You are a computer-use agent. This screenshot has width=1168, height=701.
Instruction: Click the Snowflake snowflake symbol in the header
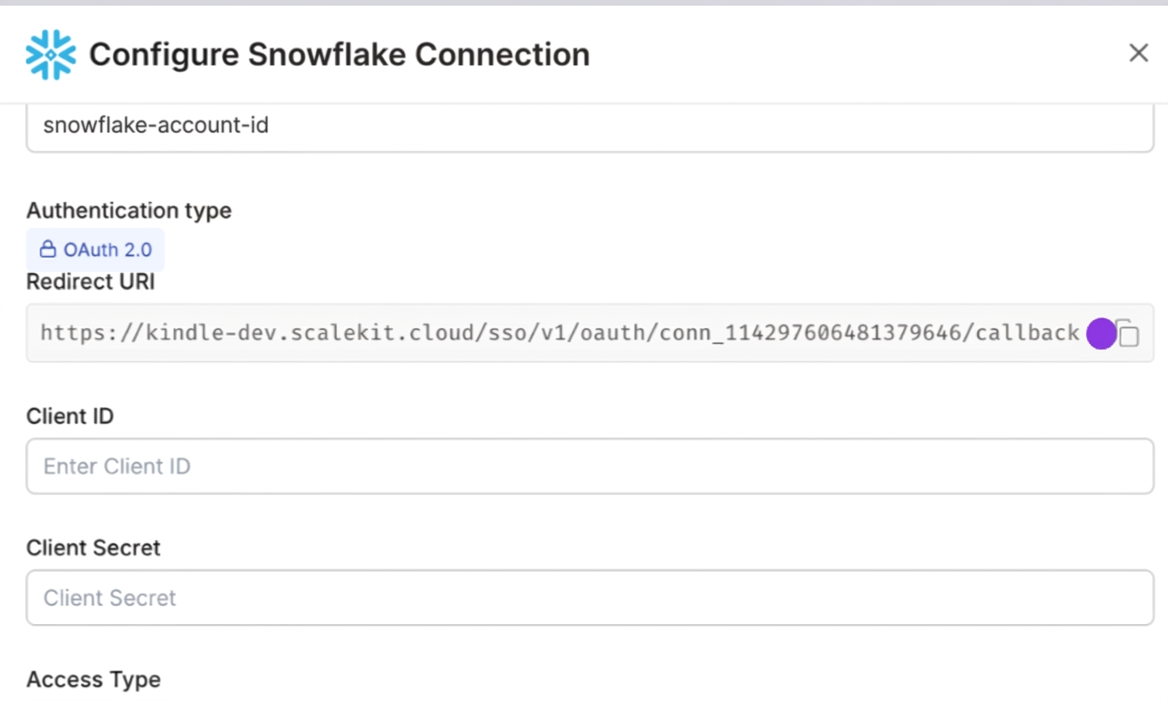coord(49,54)
